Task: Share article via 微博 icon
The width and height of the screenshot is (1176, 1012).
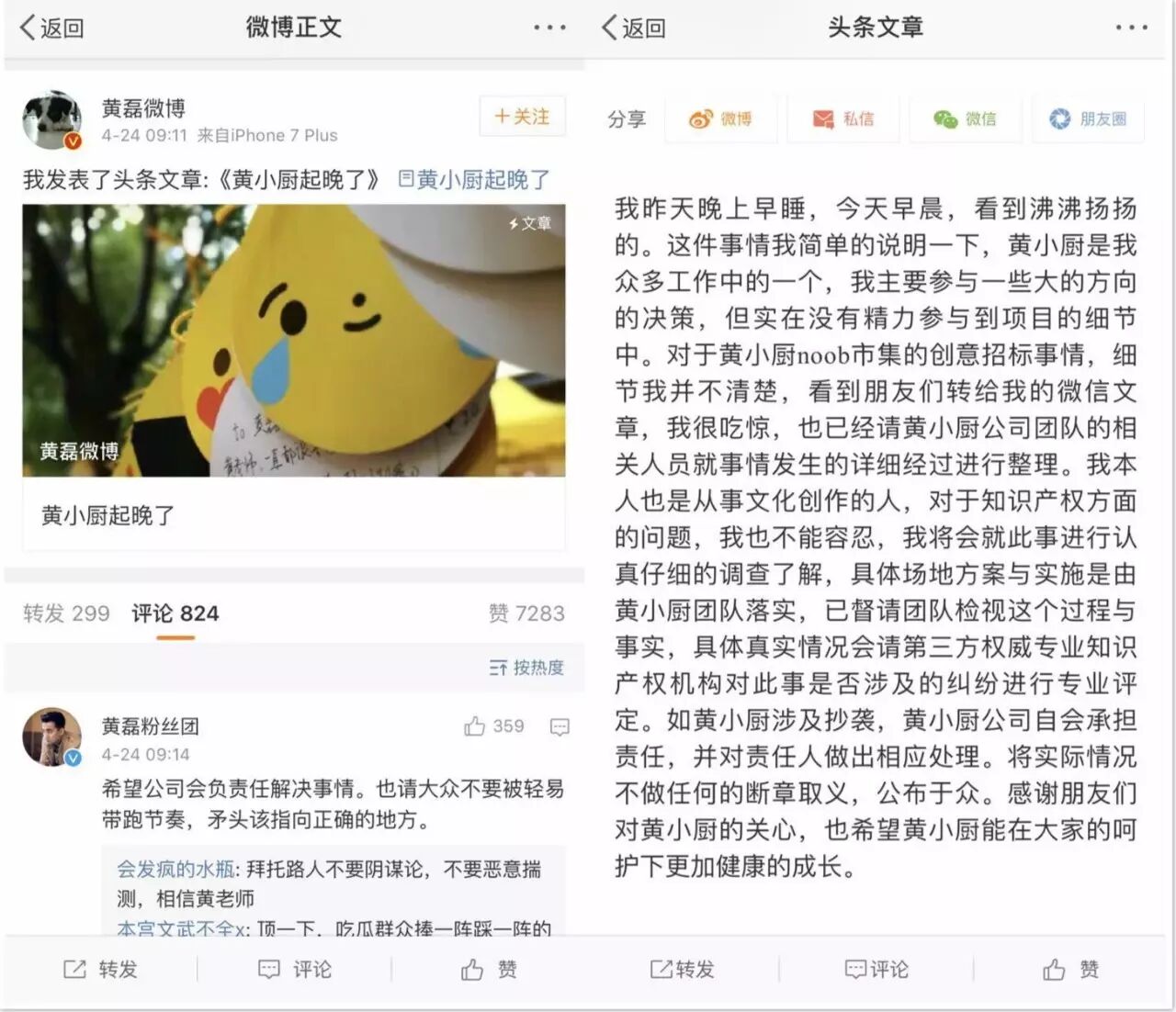Action: tap(721, 119)
